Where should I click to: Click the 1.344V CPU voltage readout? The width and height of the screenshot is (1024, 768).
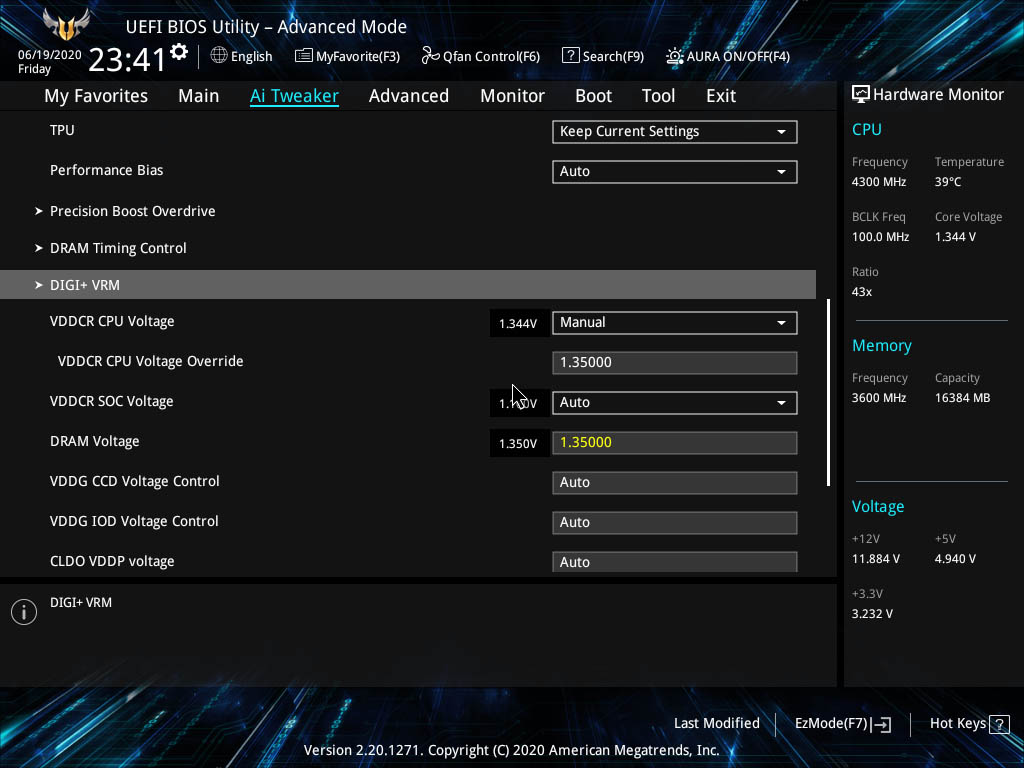pos(518,324)
